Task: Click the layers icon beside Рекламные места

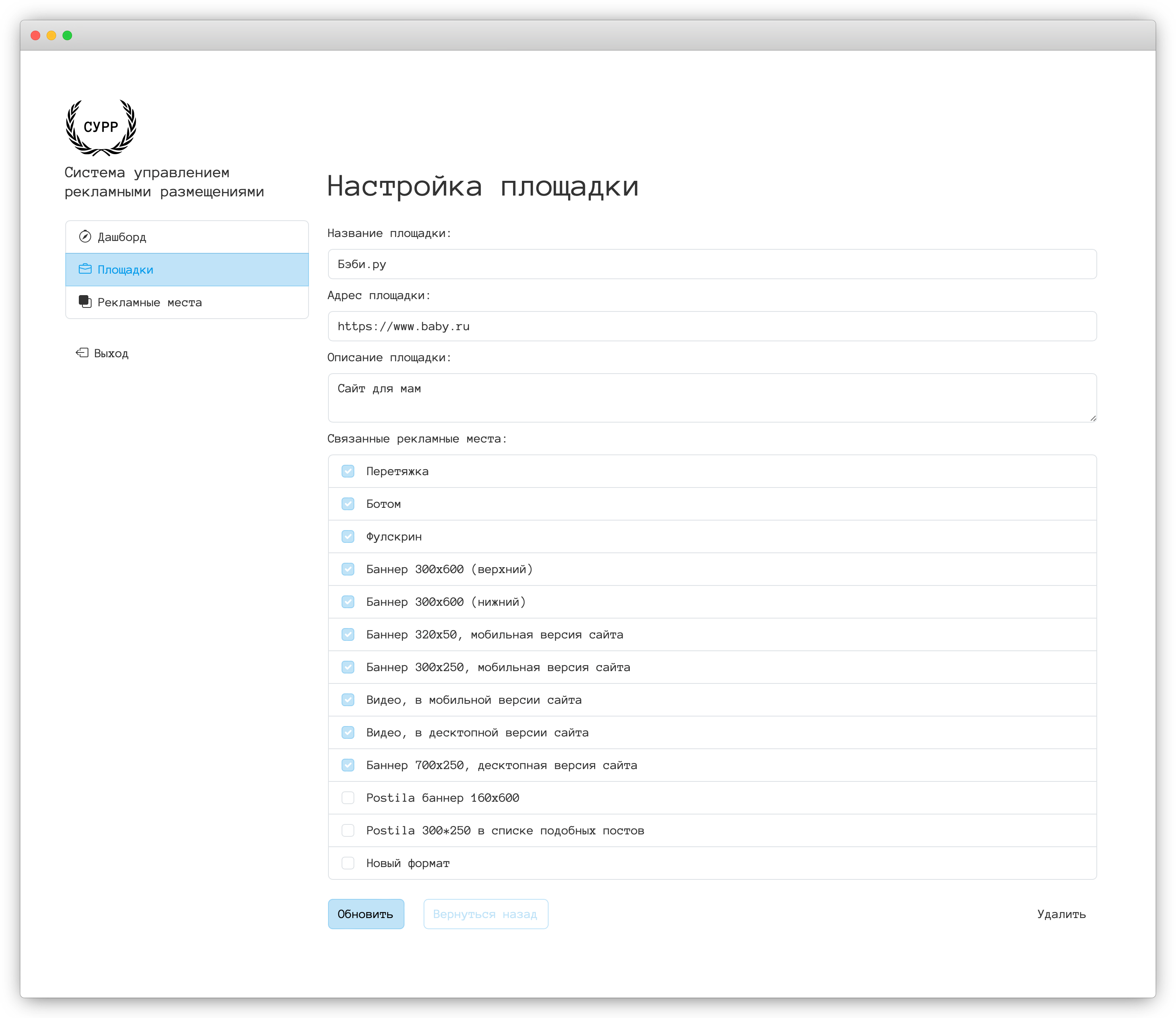Action: [85, 301]
